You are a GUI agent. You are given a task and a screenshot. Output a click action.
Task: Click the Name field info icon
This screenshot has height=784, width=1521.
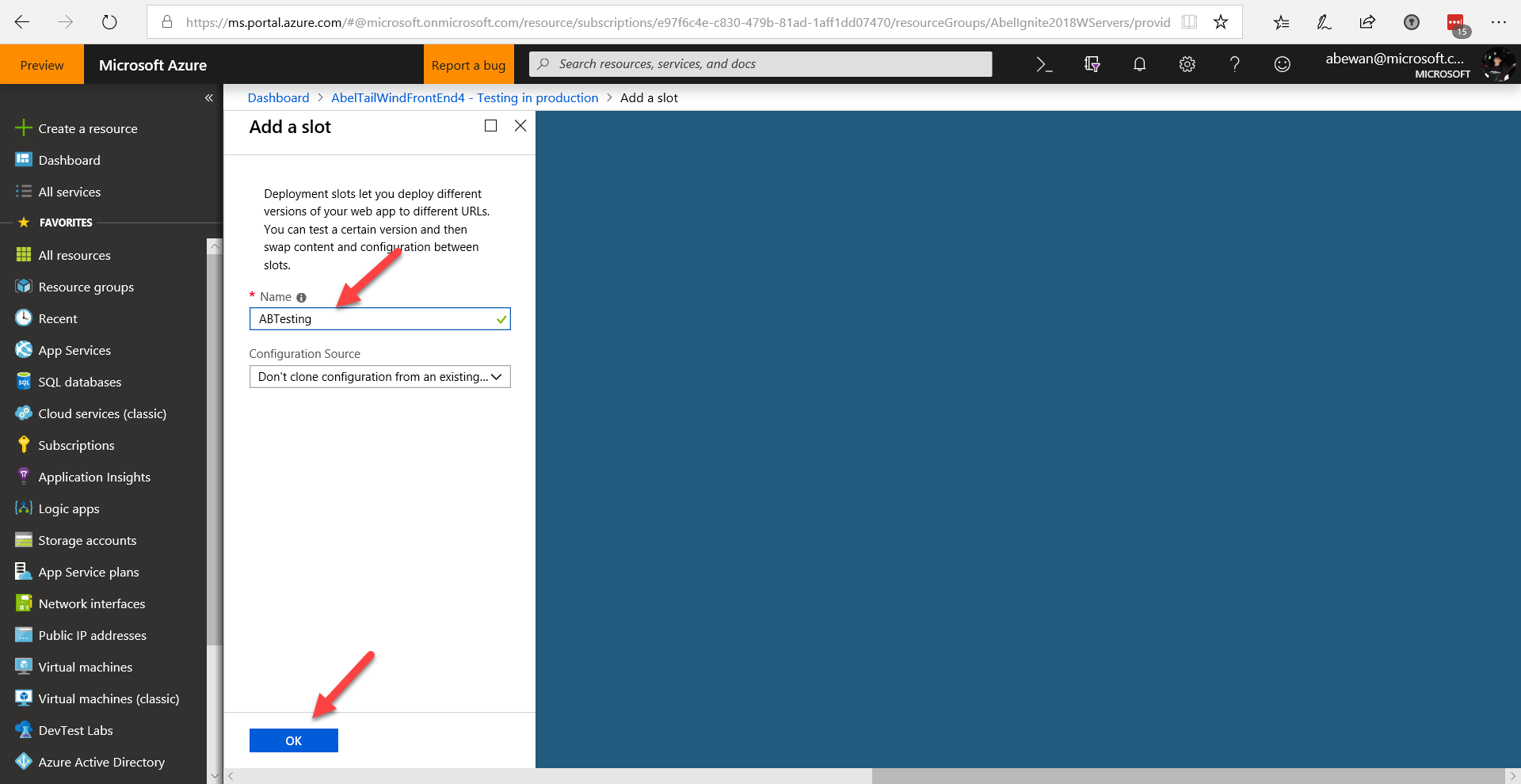[301, 298]
